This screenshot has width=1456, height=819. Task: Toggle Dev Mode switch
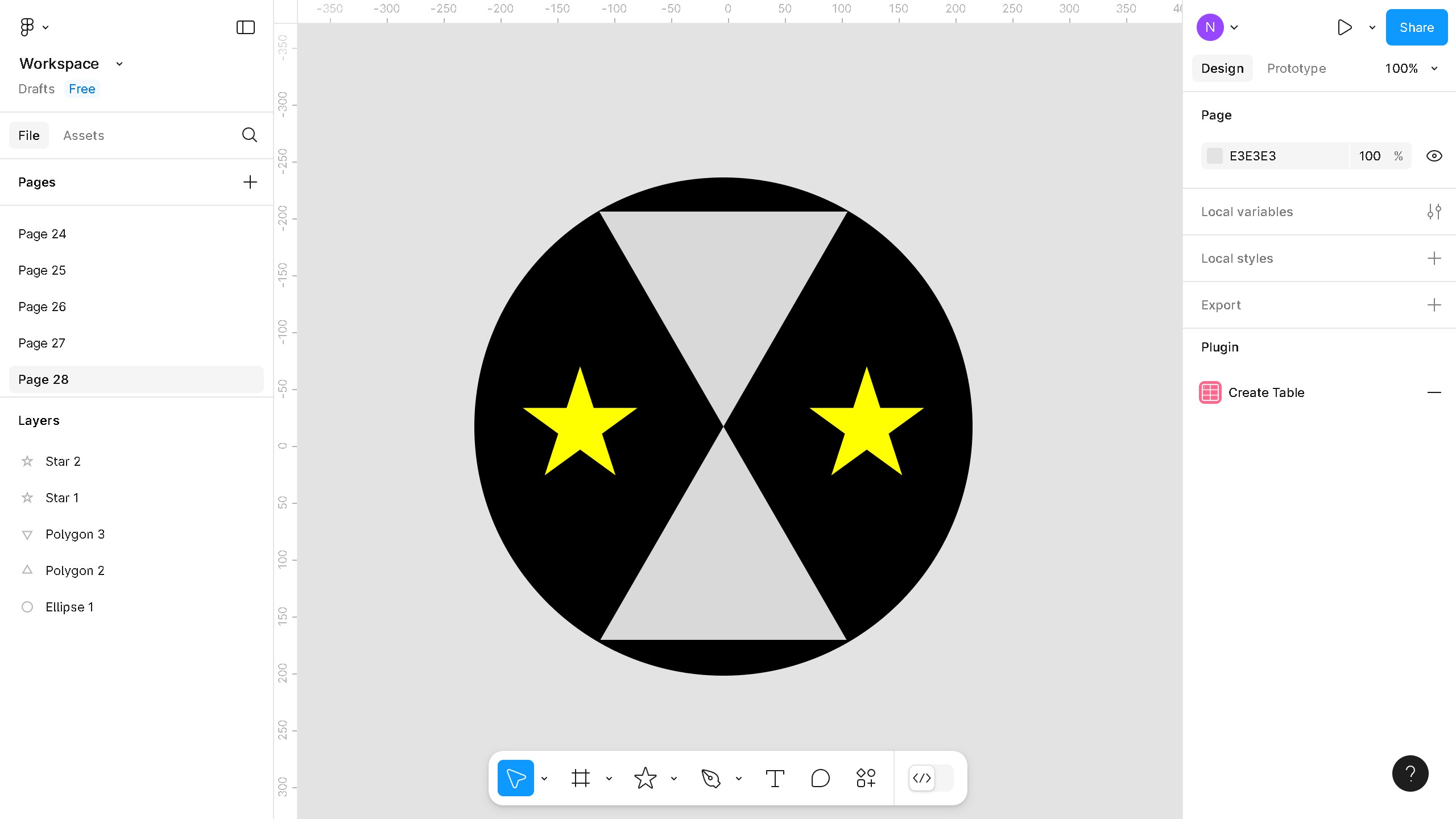tap(930, 778)
